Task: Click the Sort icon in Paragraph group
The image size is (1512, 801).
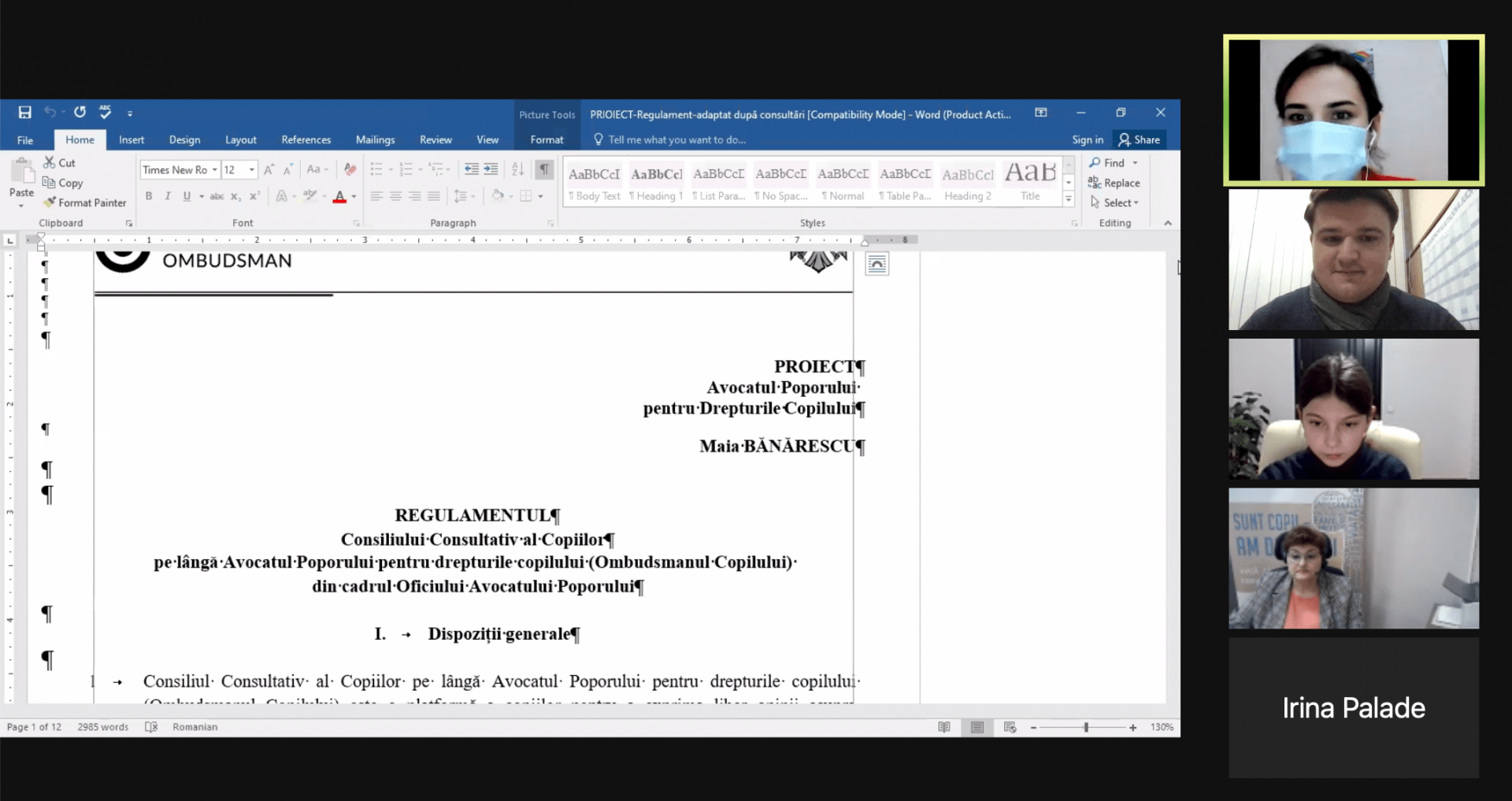Action: coord(517,169)
